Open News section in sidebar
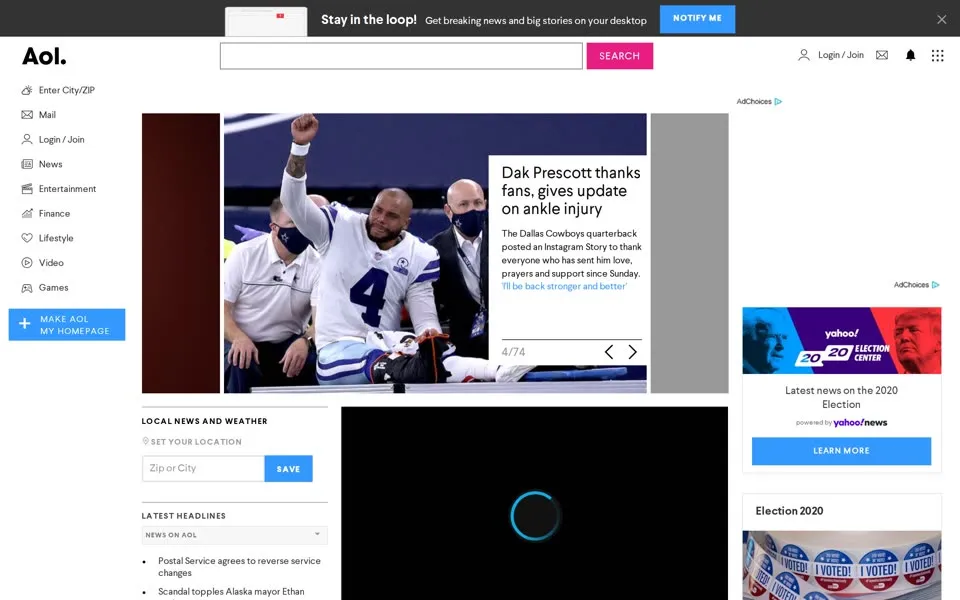The height and width of the screenshot is (600, 960). point(50,164)
